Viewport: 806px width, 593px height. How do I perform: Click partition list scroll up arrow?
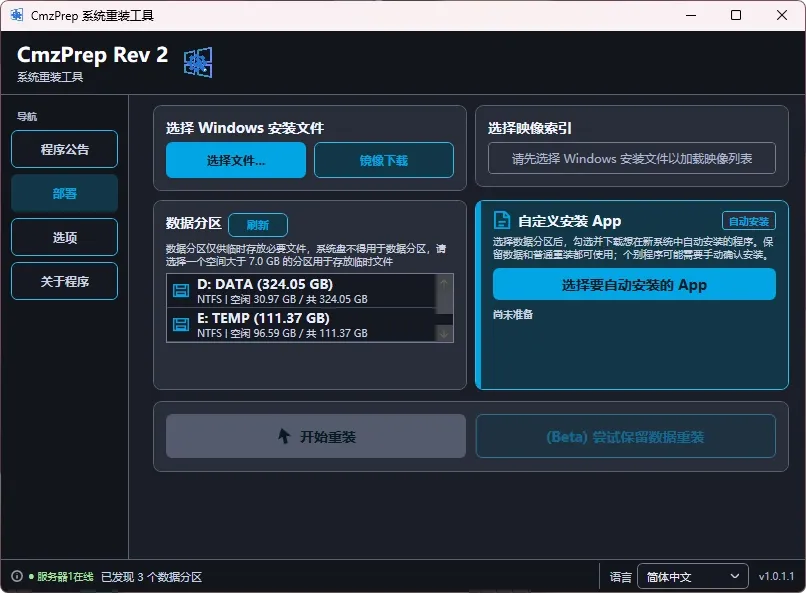tap(444, 283)
